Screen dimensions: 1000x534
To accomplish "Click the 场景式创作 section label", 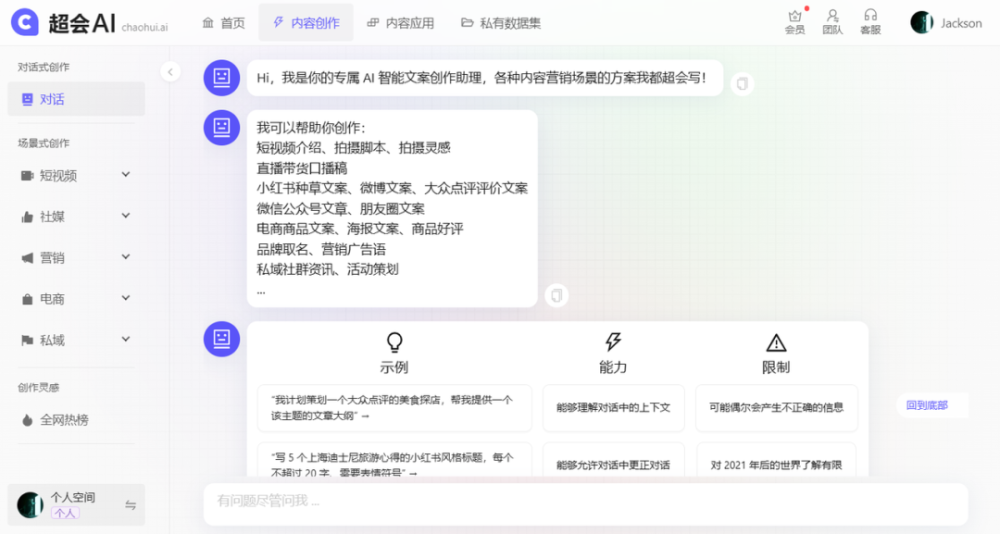I will (x=43, y=143).
